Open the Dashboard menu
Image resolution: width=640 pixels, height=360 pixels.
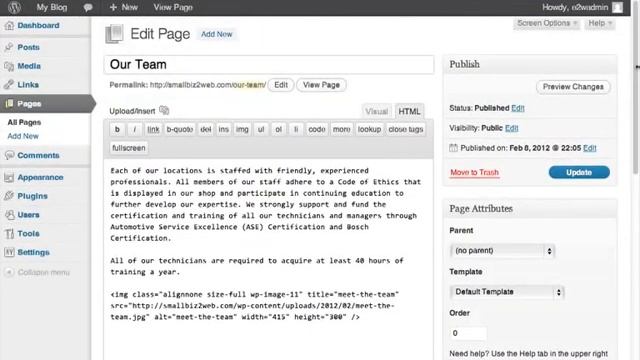point(38,26)
